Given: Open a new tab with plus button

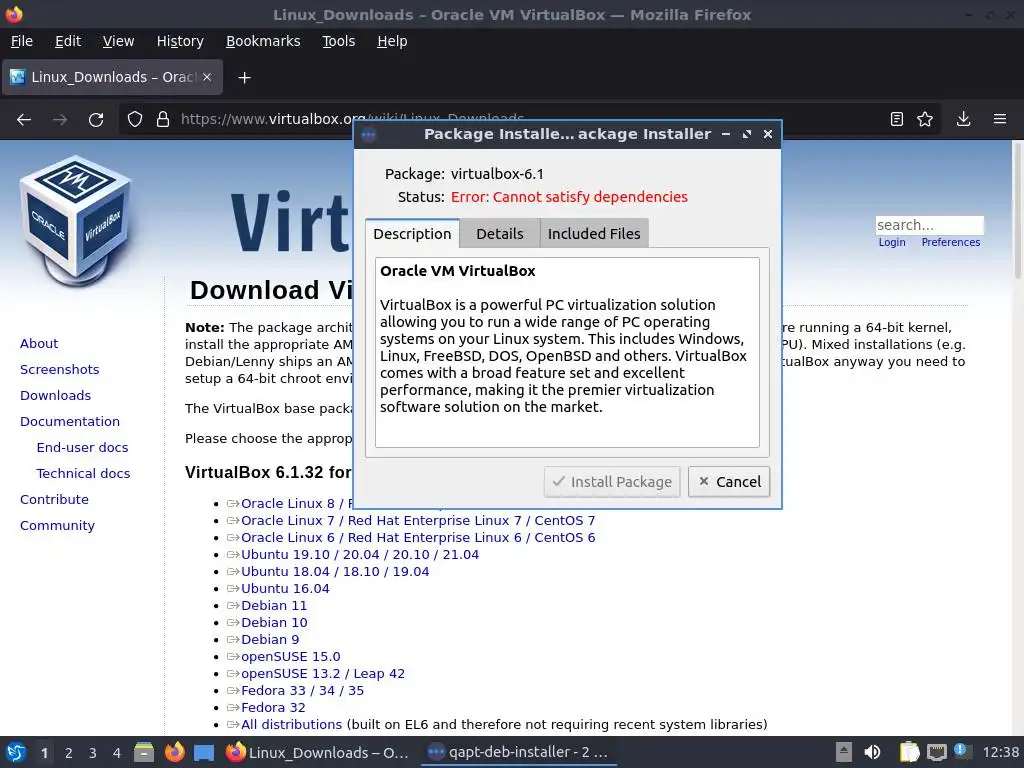Looking at the screenshot, I should [x=244, y=78].
